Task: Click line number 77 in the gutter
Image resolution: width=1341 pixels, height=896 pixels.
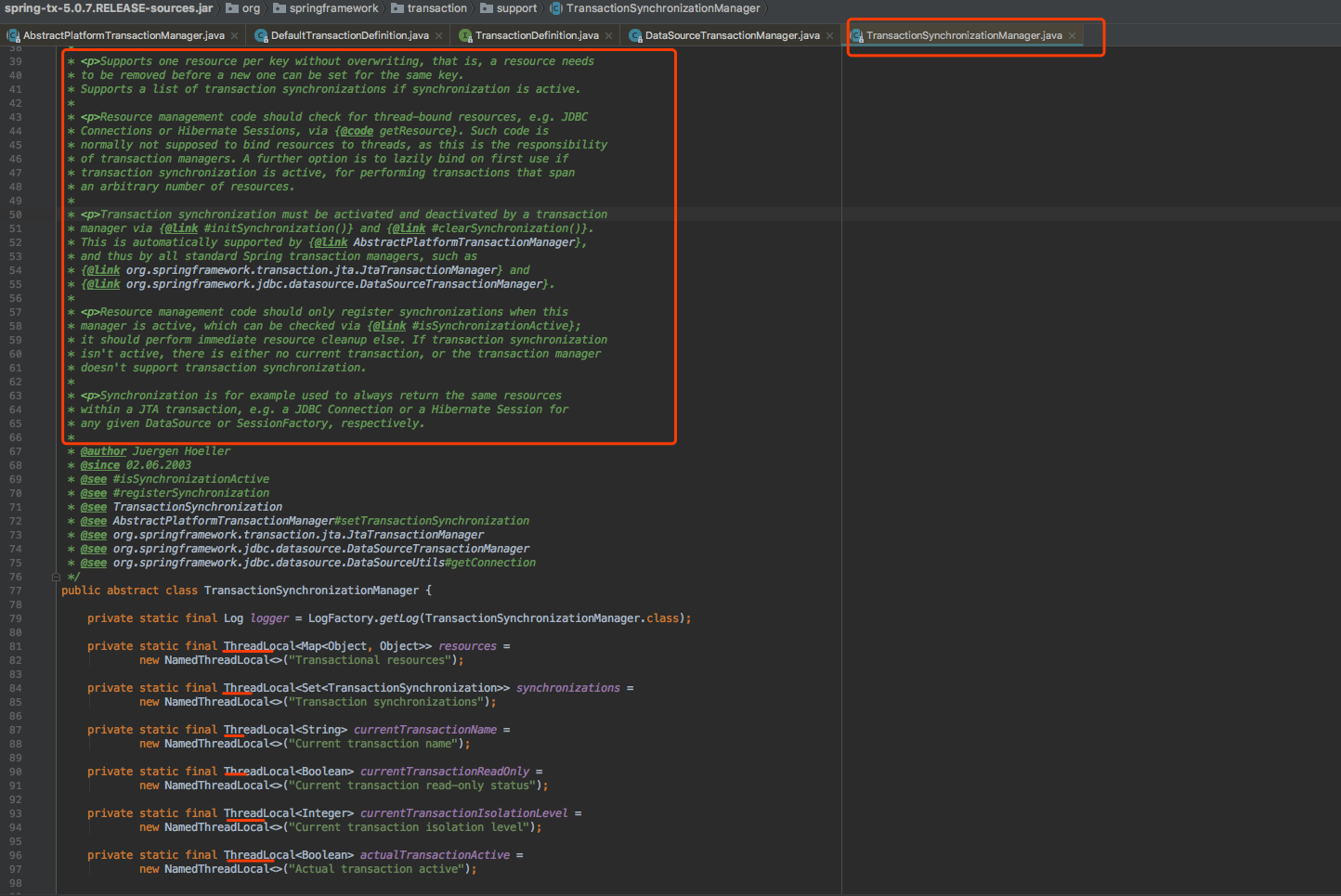Action: [x=16, y=591]
